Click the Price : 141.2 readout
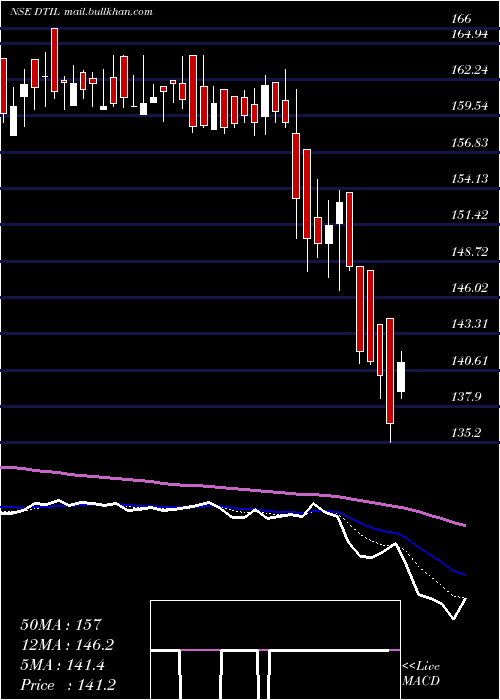 [x=67, y=685]
